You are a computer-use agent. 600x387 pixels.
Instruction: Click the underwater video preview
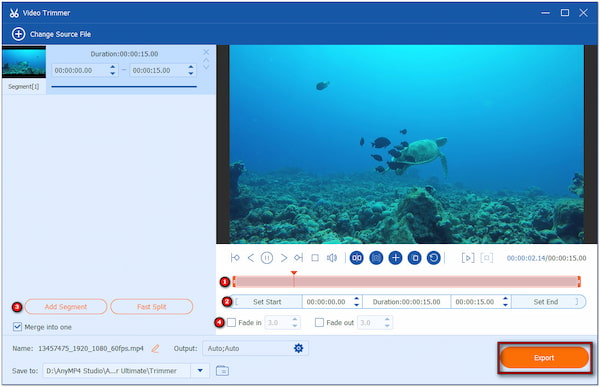[406, 144]
